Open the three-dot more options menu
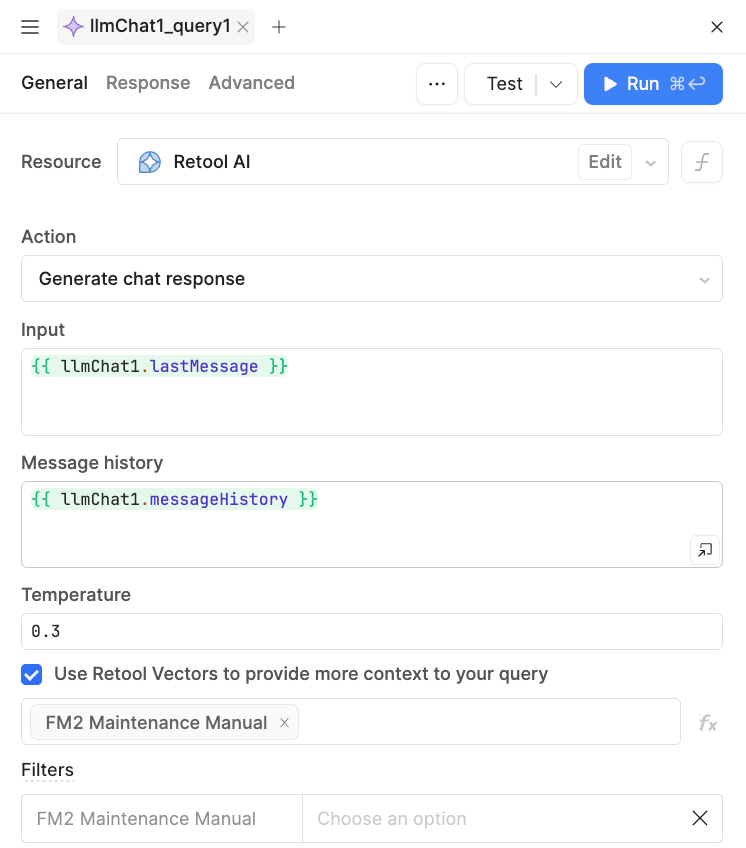Viewport: 746px width, 848px height. click(x=437, y=84)
